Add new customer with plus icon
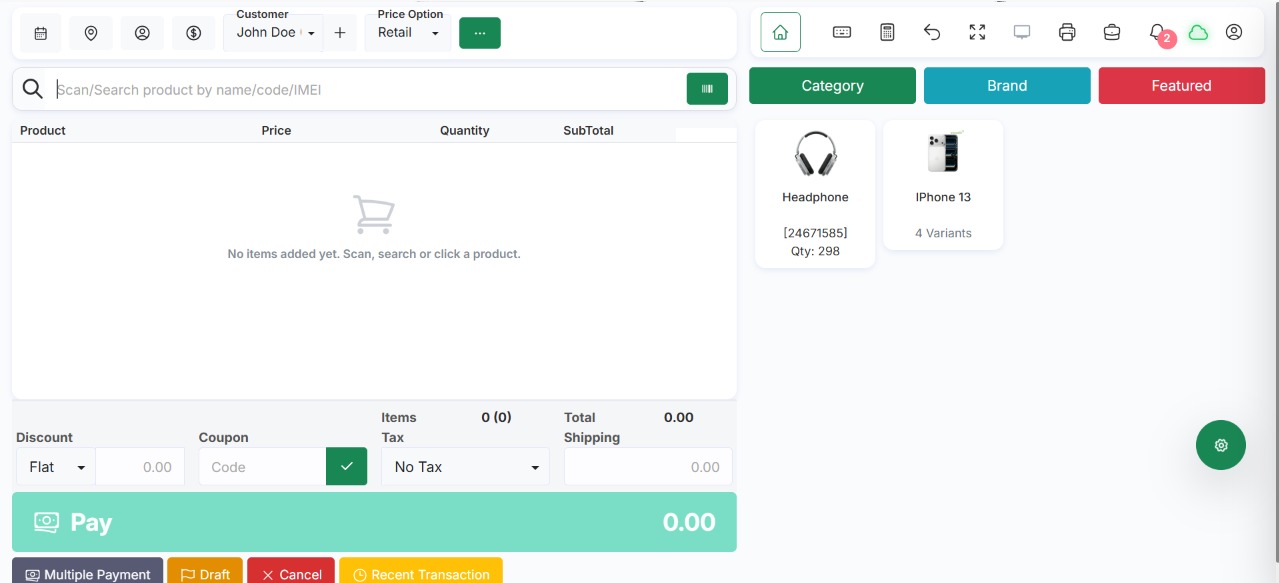 click(x=340, y=33)
